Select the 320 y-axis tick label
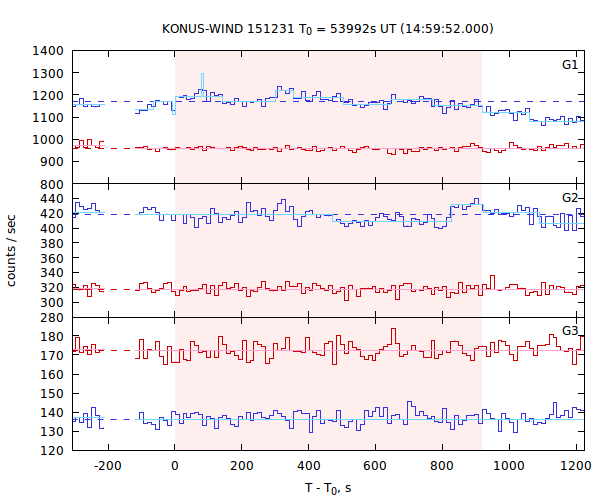Screen dimensions: 600x500 (x=52, y=288)
